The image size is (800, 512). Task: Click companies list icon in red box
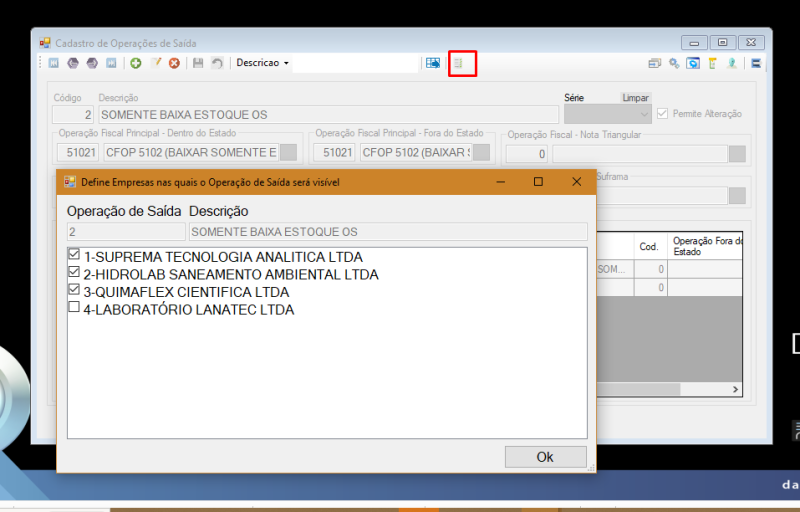459,63
